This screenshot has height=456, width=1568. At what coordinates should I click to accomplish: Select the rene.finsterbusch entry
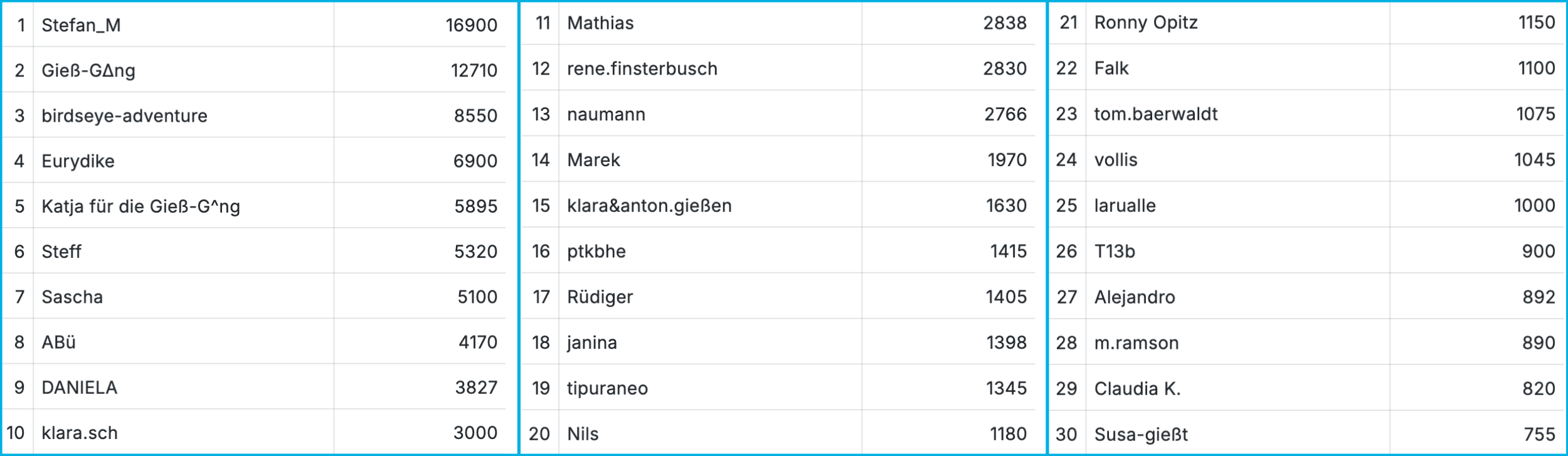click(x=642, y=68)
